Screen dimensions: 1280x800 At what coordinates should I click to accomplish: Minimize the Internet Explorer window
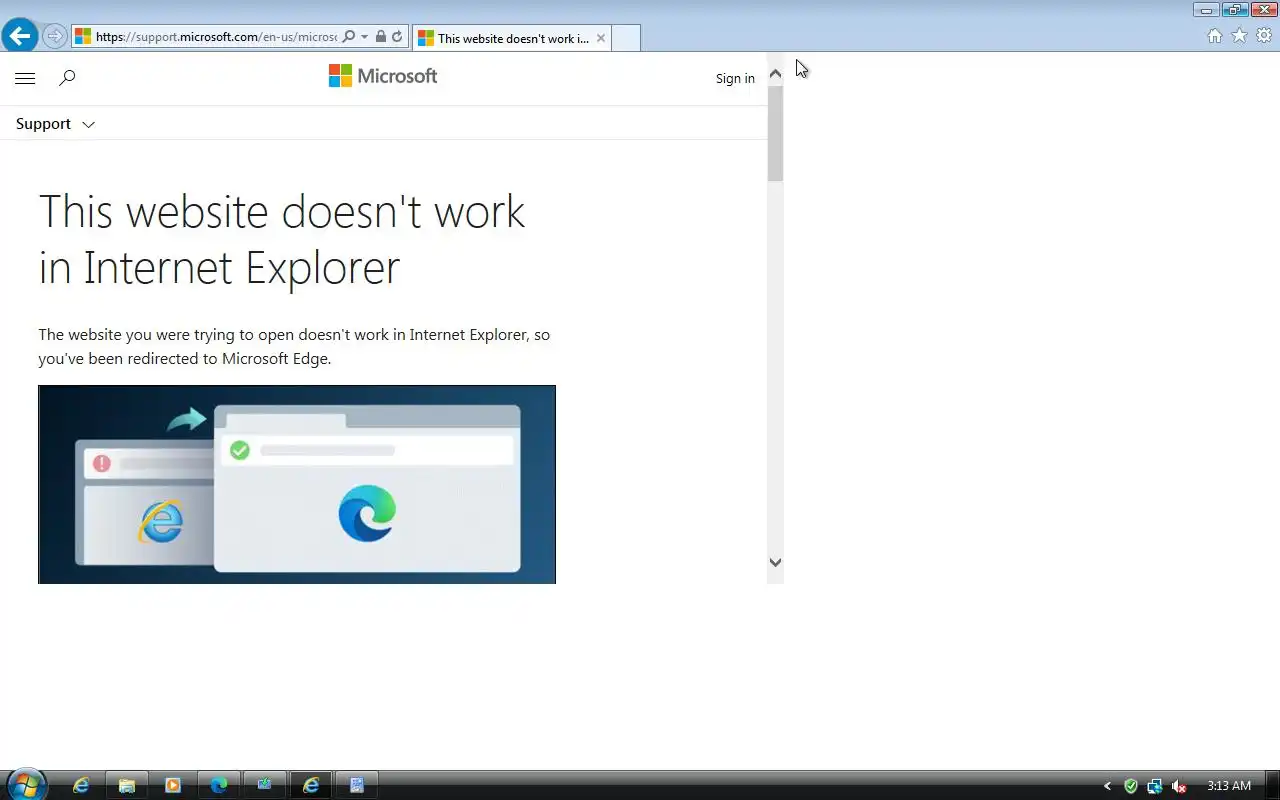tap(1206, 10)
